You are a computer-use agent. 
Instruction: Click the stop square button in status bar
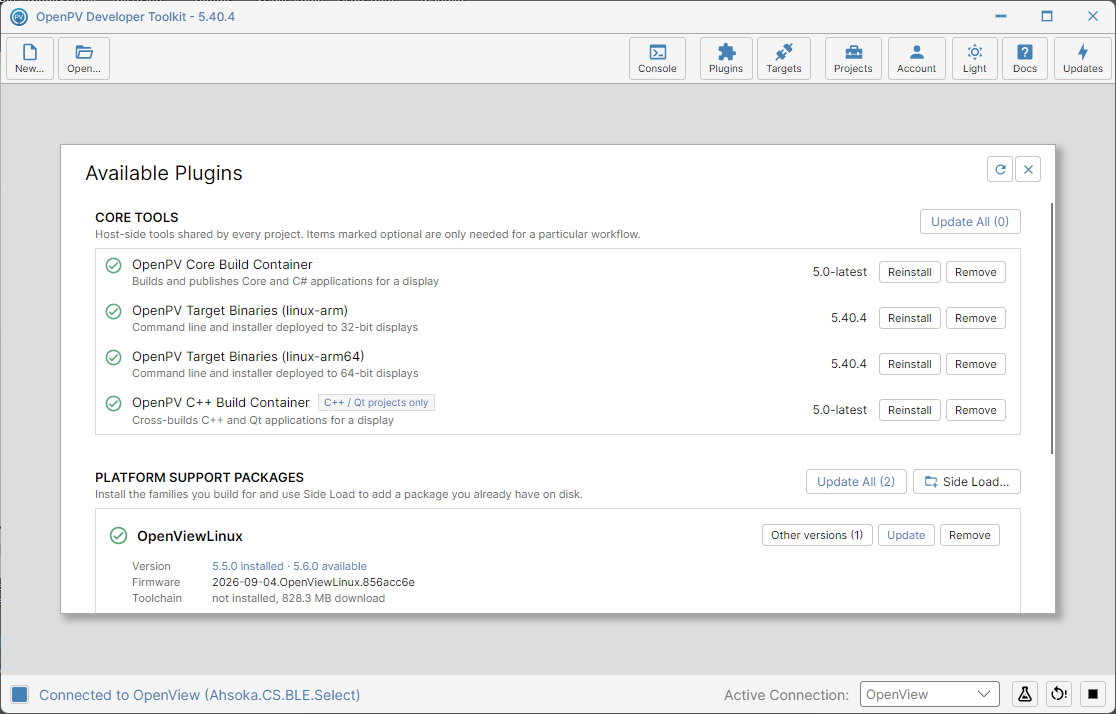(1093, 694)
